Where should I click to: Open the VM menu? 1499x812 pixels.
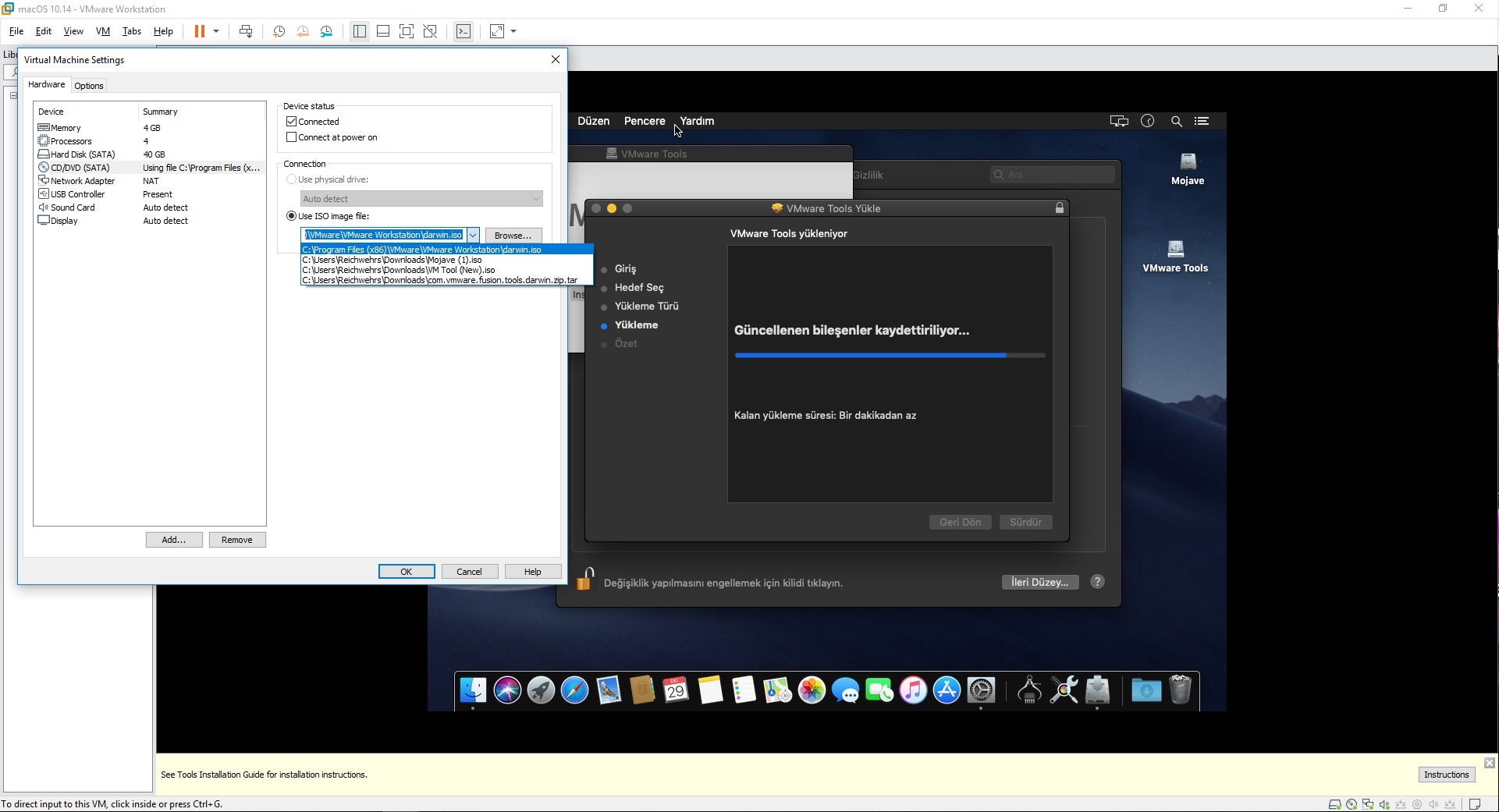pos(102,31)
